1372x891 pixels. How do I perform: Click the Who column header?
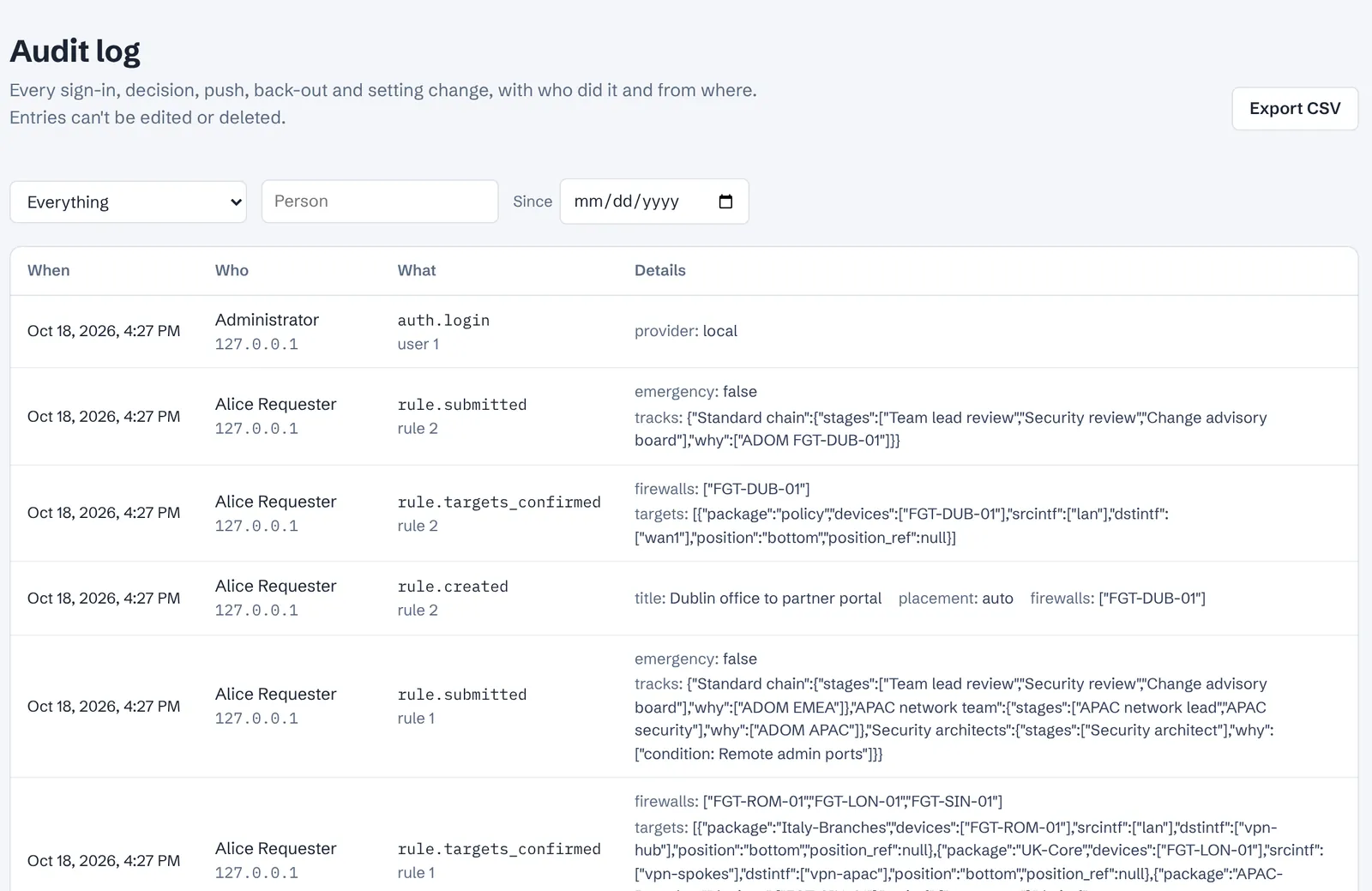tap(232, 270)
